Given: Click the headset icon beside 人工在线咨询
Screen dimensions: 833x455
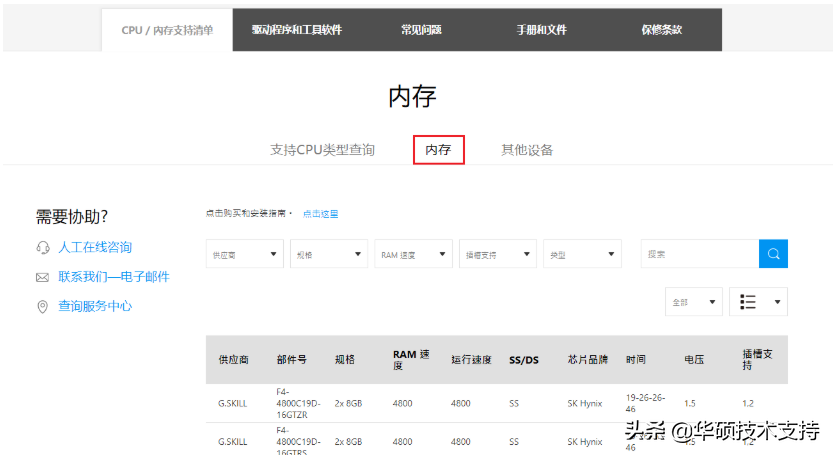Looking at the screenshot, I should [42, 248].
